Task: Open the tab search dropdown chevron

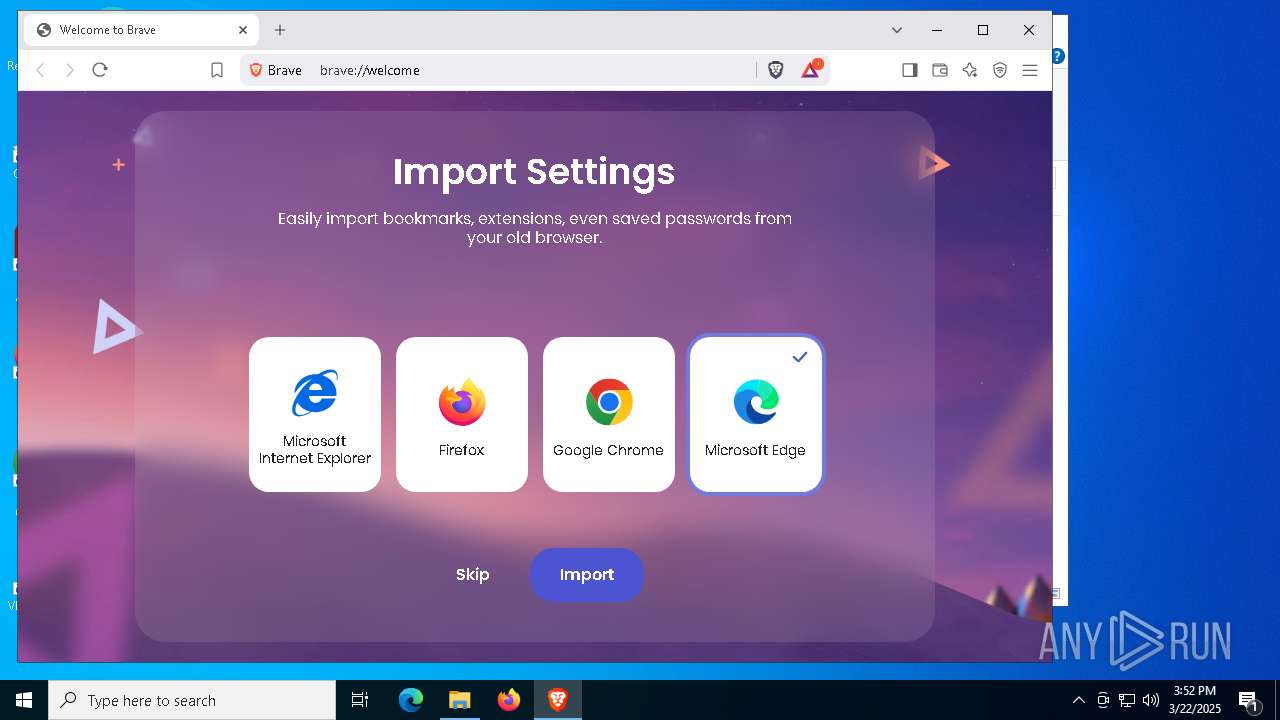Action: coord(897,30)
